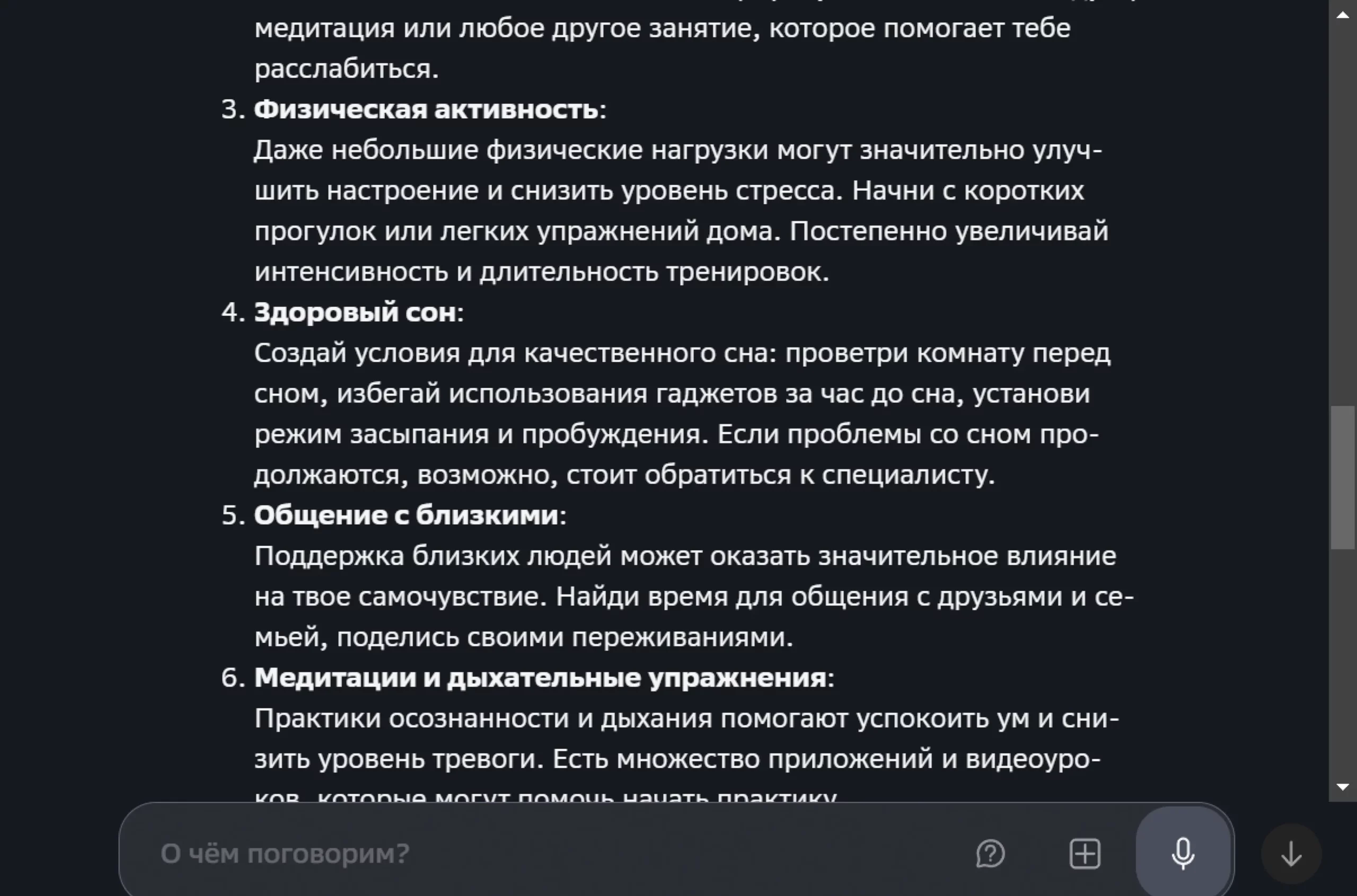The image size is (1357, 896).
Task: Click the round scroll-to-bottom arrow button
Action: [x=1291, y=854]
